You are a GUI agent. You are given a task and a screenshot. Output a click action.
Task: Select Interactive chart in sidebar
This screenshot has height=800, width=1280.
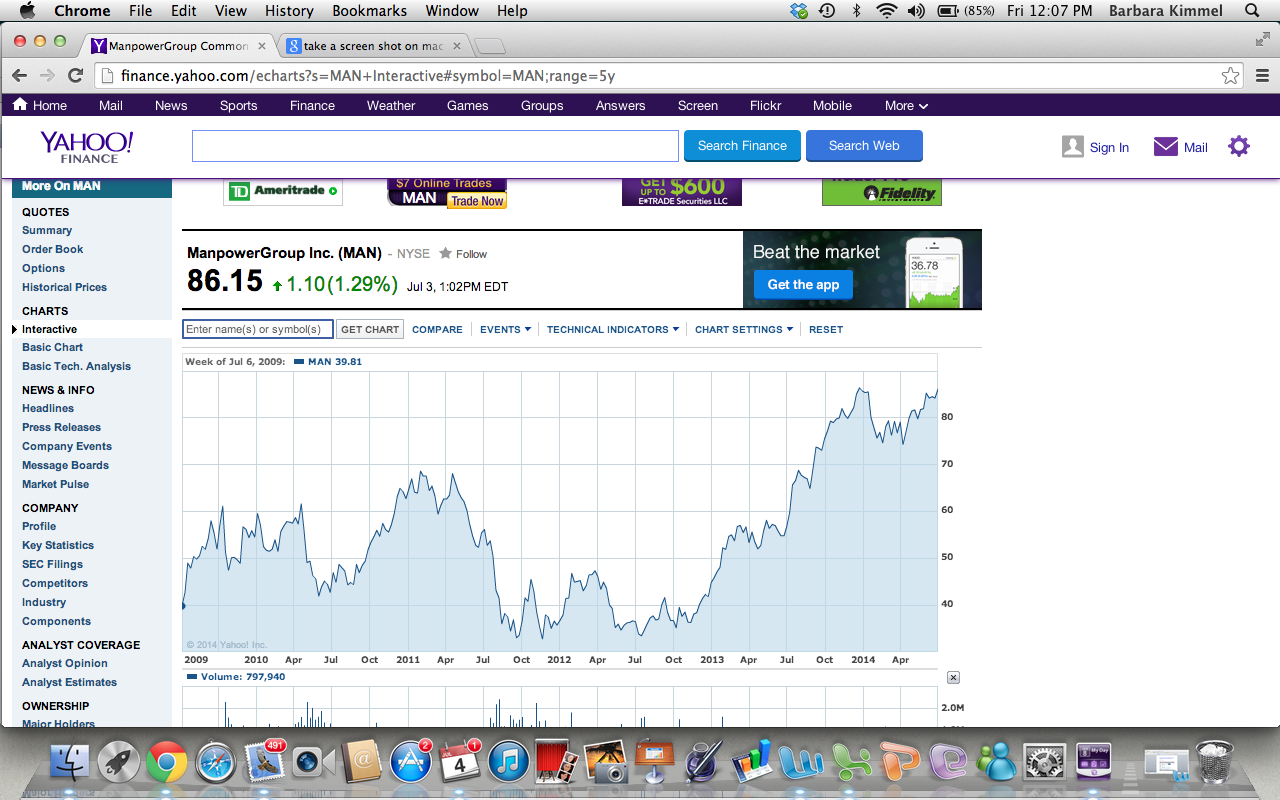(49, 329)
